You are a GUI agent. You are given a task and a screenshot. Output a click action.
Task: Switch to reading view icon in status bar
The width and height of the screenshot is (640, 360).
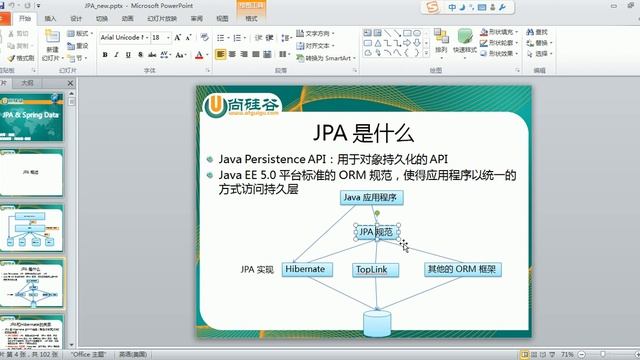pos(543,355)
